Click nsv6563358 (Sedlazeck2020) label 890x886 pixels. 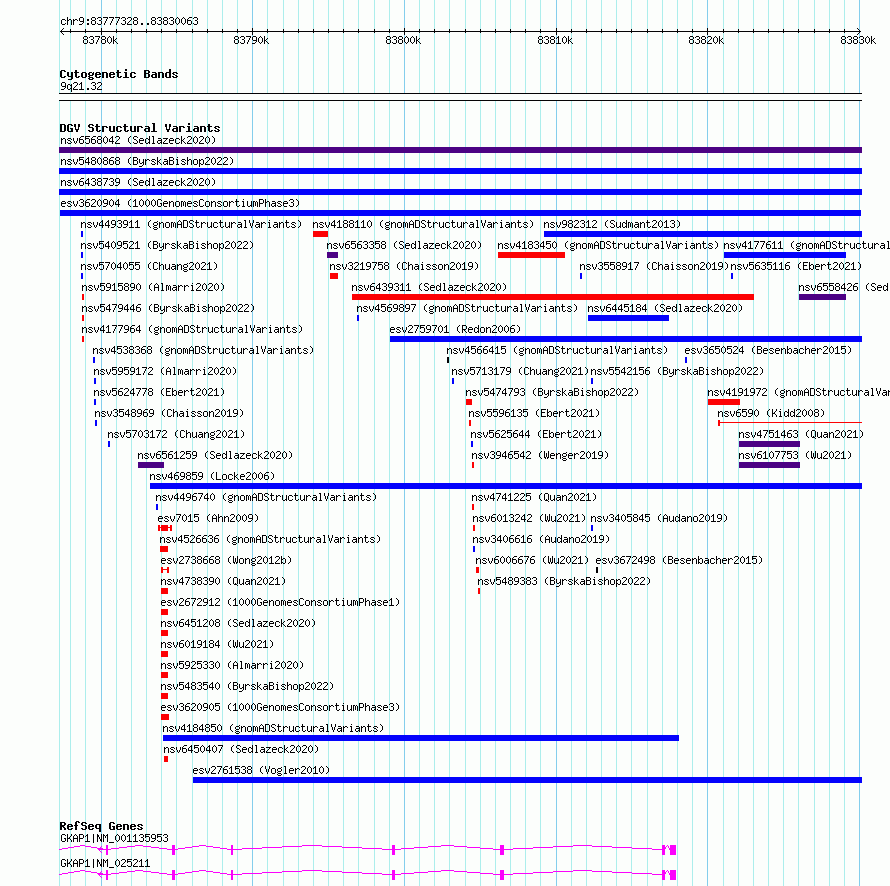404,245
